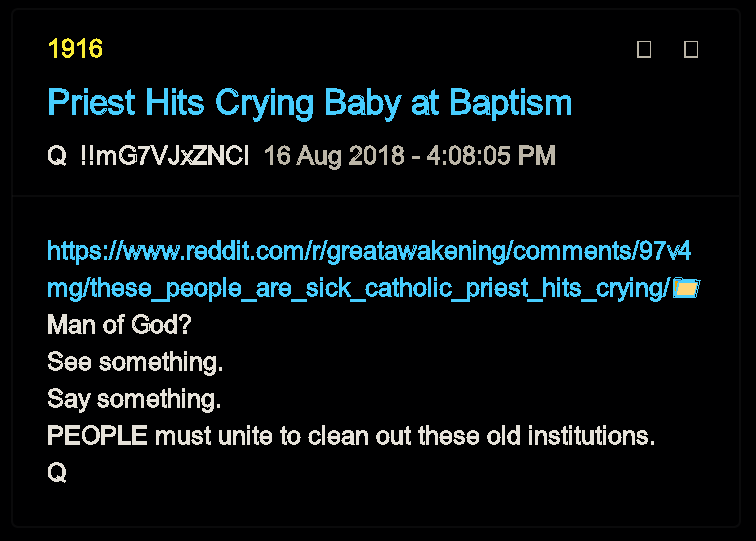Click the rightmost square icon in post header

tap(691, 50)
